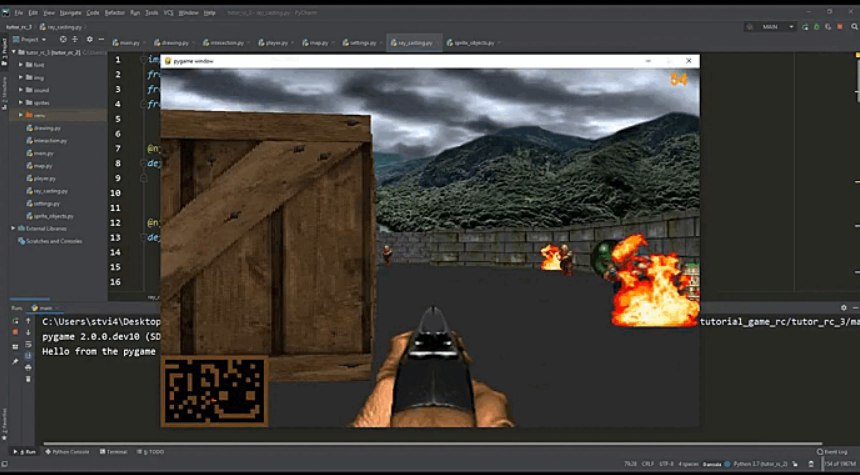The width and height of the screenshot is (860, 475).
Task: Expand External Libraries node
Action: click(x=14, y=228)
